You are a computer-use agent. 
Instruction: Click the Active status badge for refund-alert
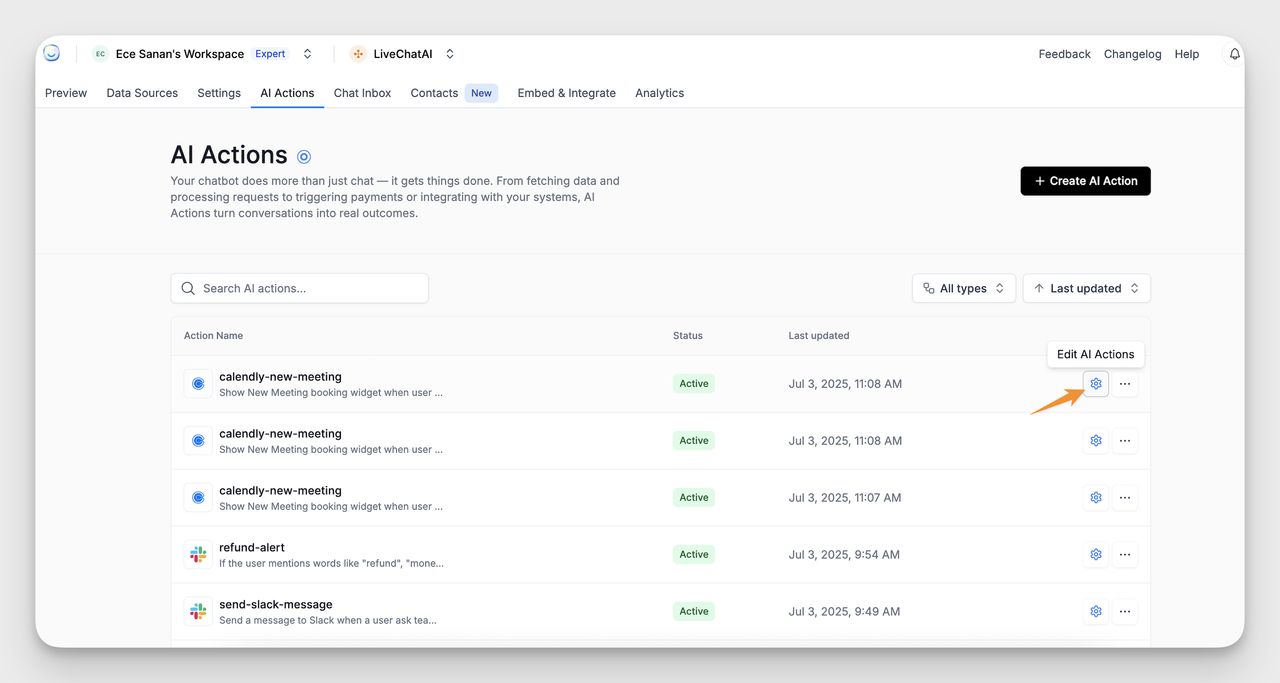tap(694, 555)
